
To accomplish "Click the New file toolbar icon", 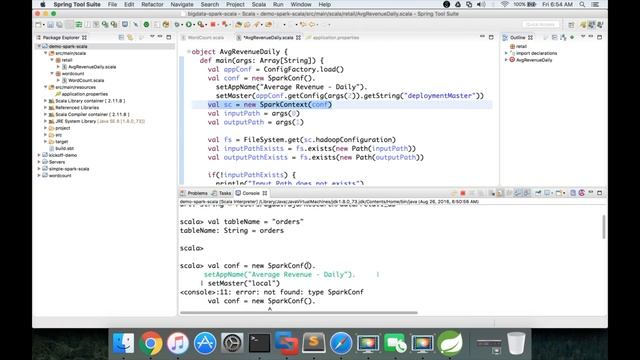I will coord(38,24).
